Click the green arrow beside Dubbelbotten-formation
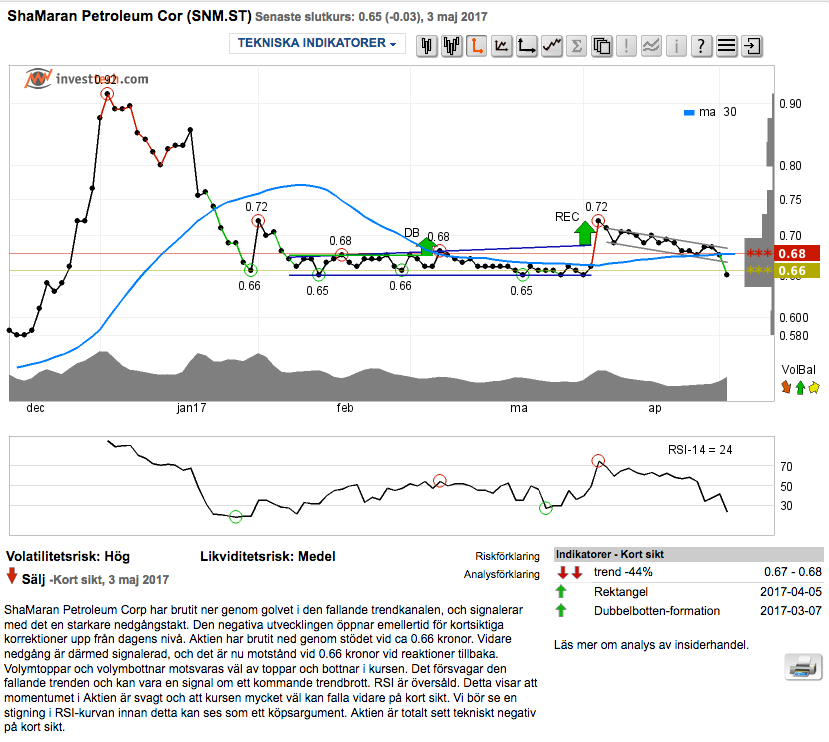 point(561,610)
